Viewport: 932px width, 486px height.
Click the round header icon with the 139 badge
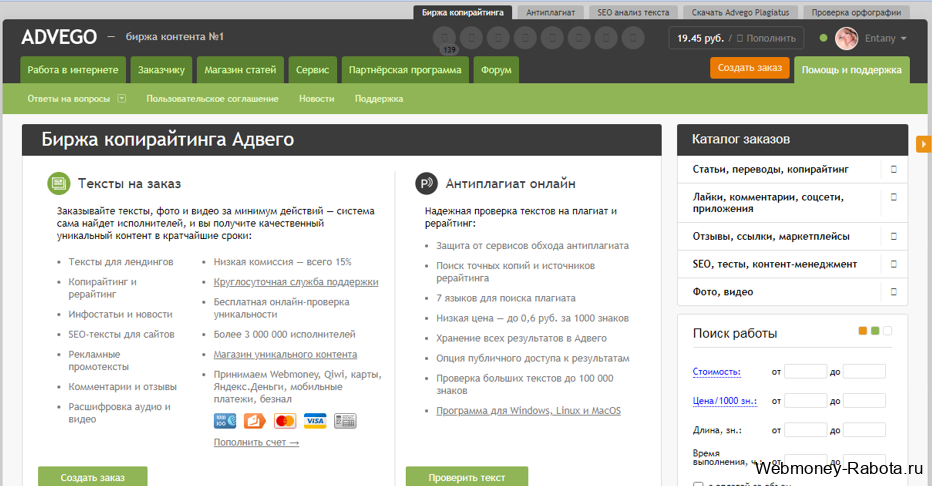(447, 39)
